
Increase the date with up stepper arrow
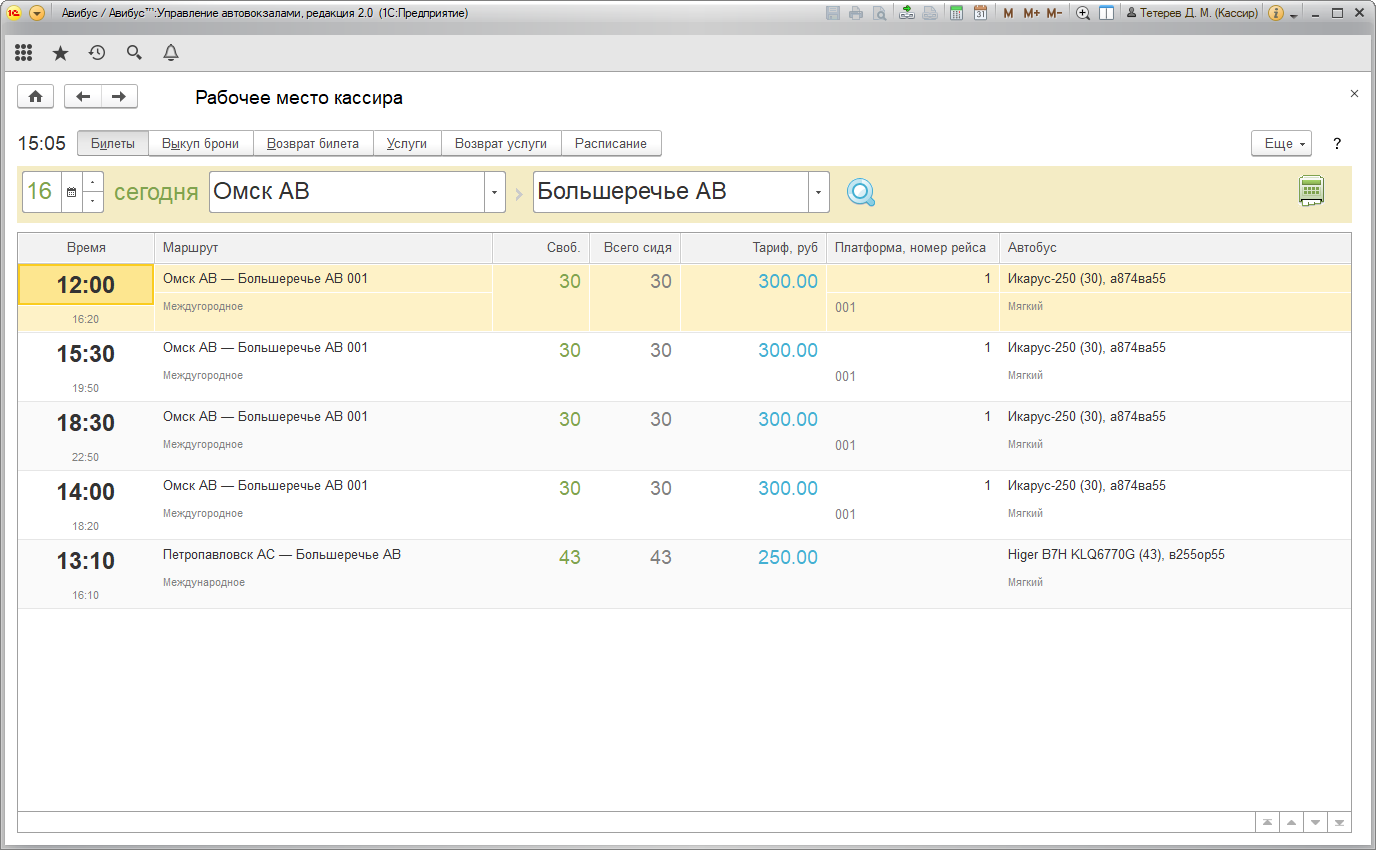point(92,182)
